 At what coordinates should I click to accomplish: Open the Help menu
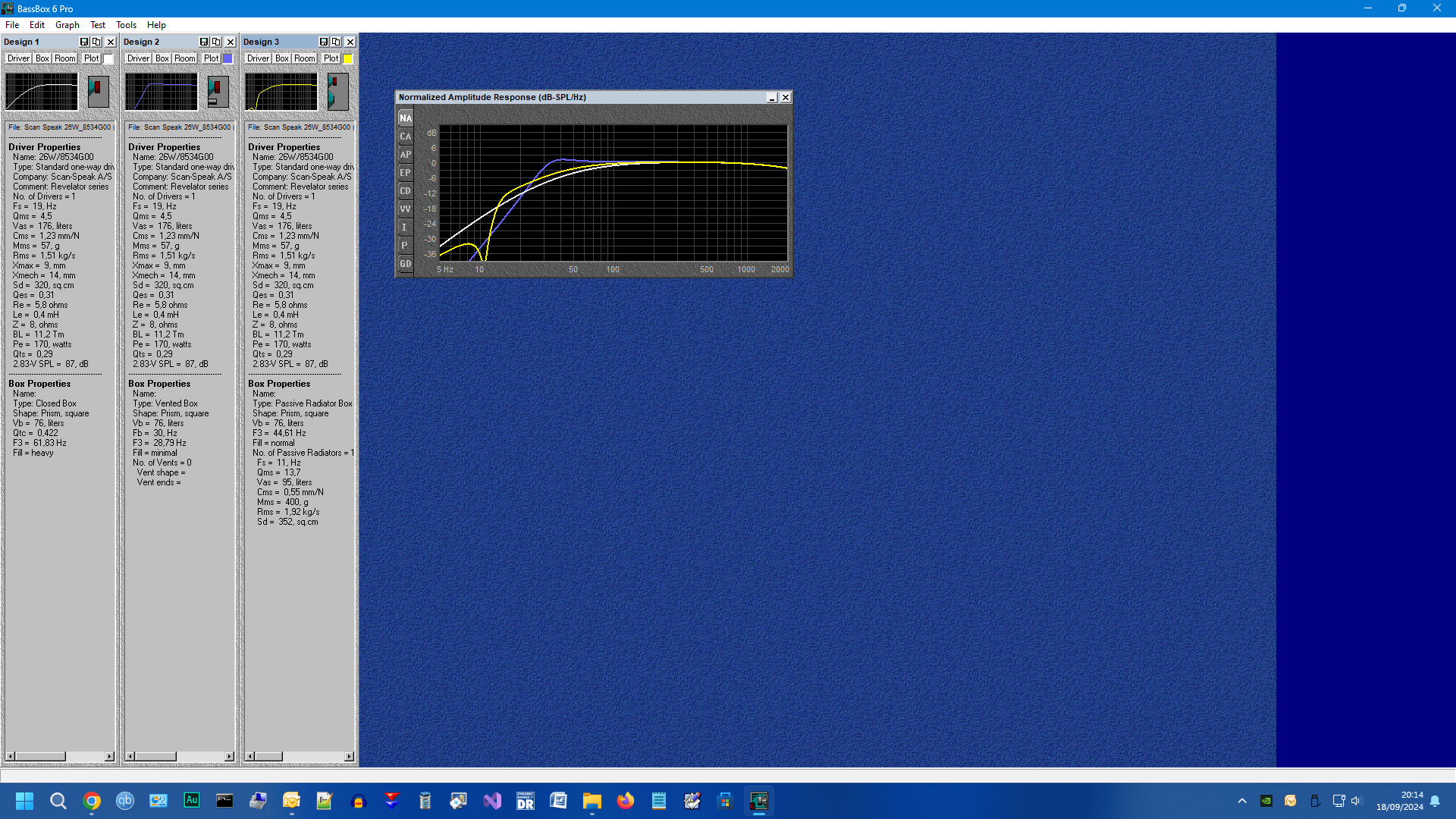pyautogui.click(x=156, y=25)
